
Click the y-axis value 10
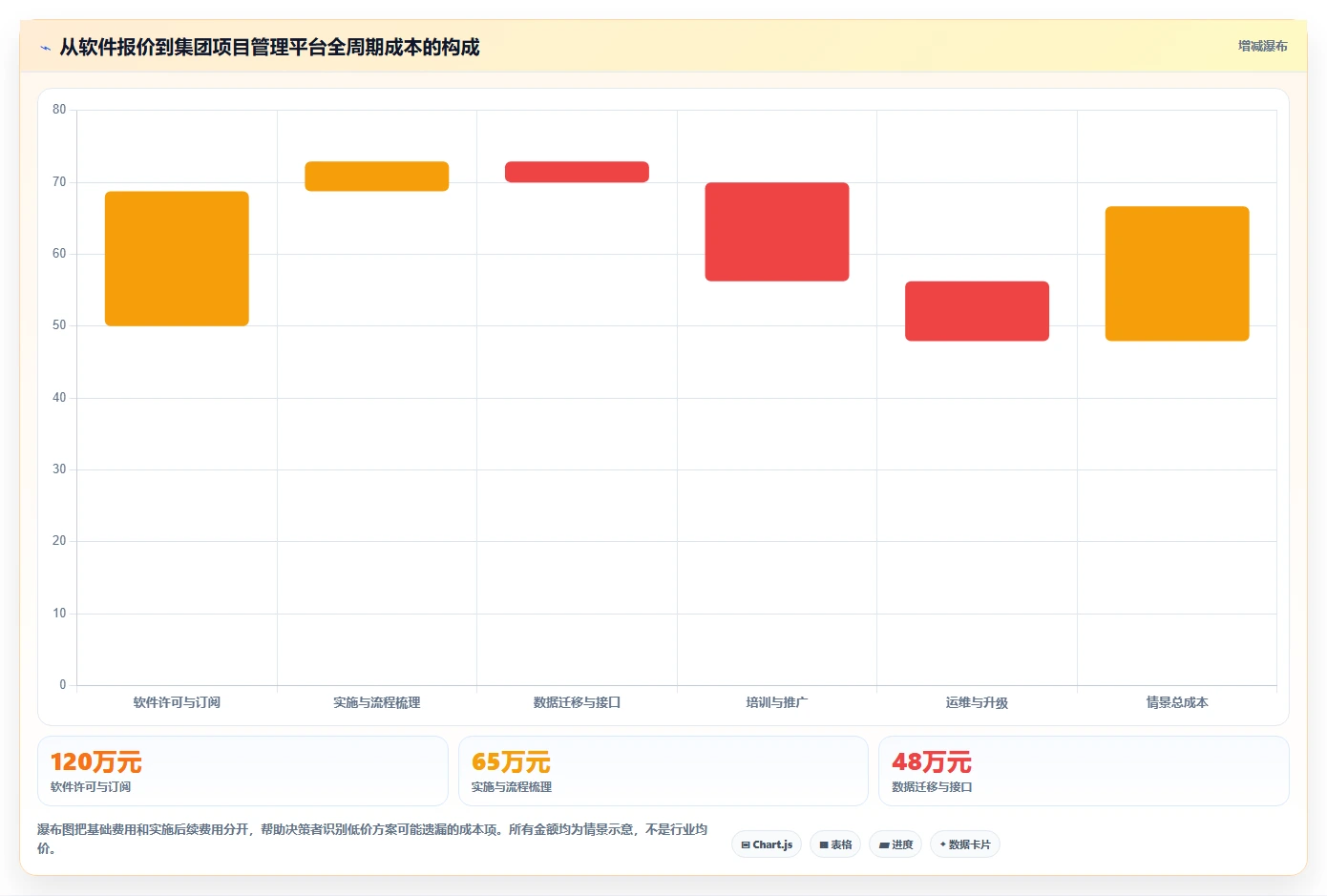pos(59,613)
